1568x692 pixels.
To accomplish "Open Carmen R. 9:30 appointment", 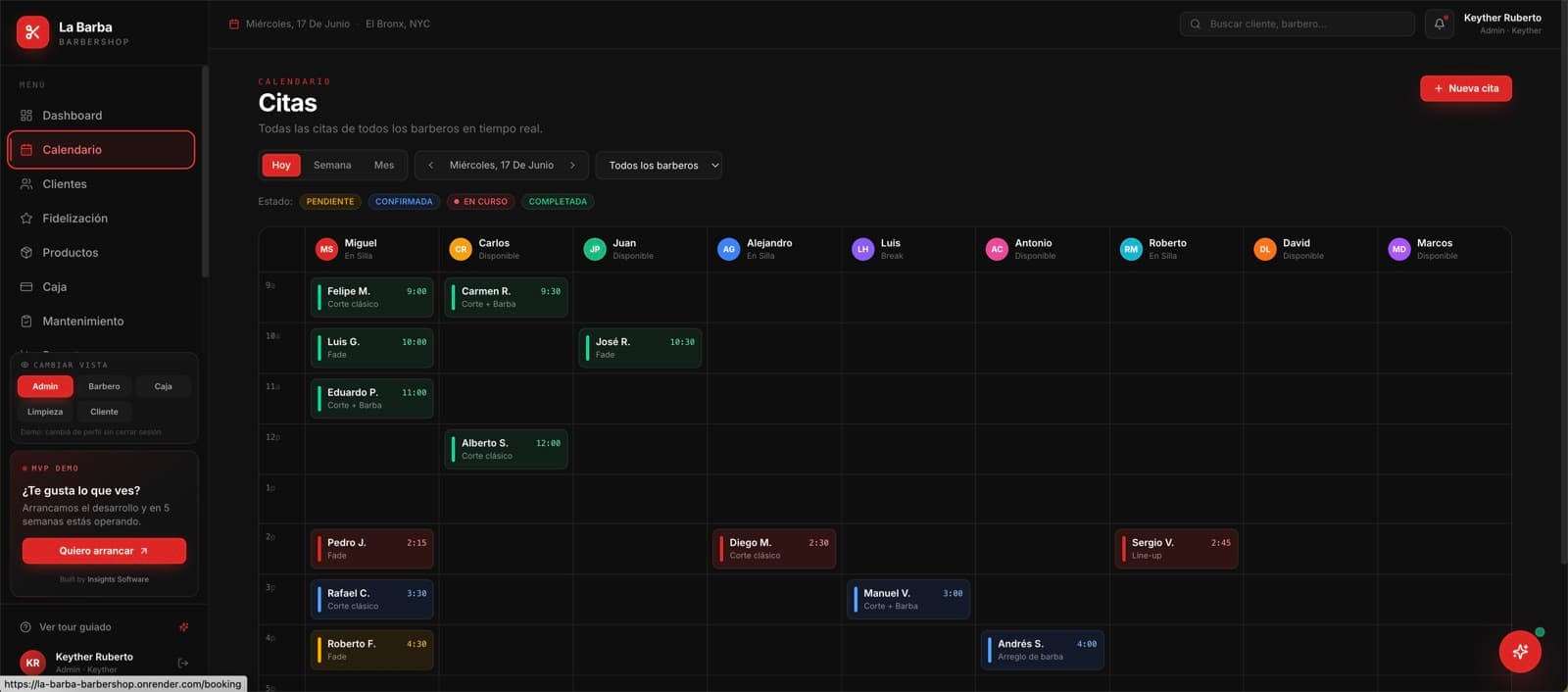I will click(x=507, y=297).
